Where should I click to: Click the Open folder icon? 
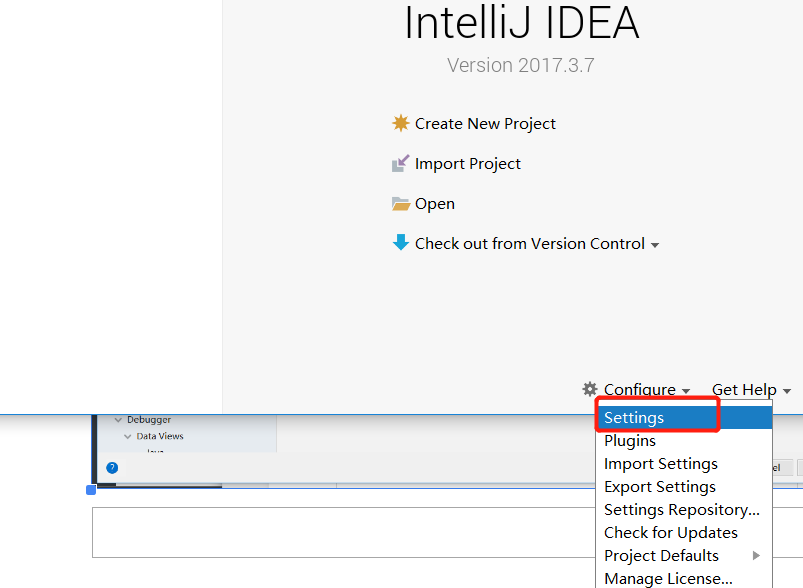400,204
